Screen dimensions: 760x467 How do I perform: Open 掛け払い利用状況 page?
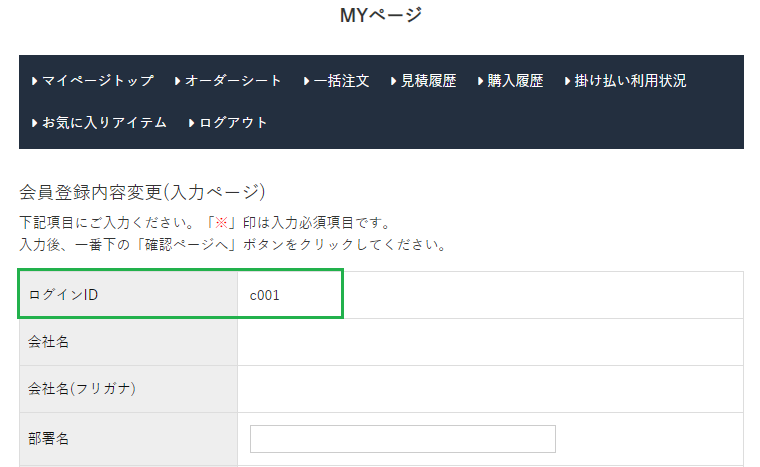click(630, 81)
